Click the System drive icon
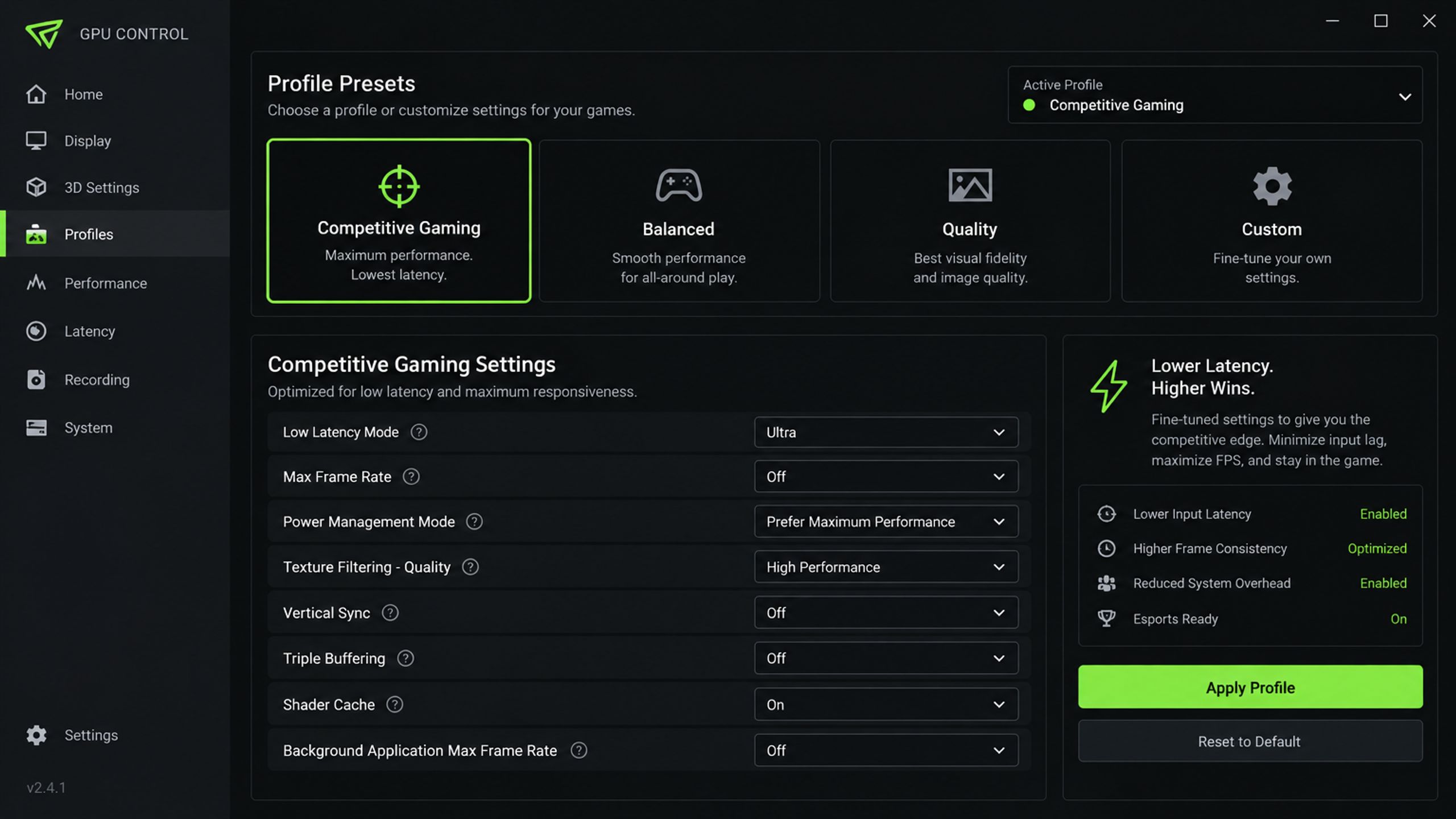 click(36, 428)
